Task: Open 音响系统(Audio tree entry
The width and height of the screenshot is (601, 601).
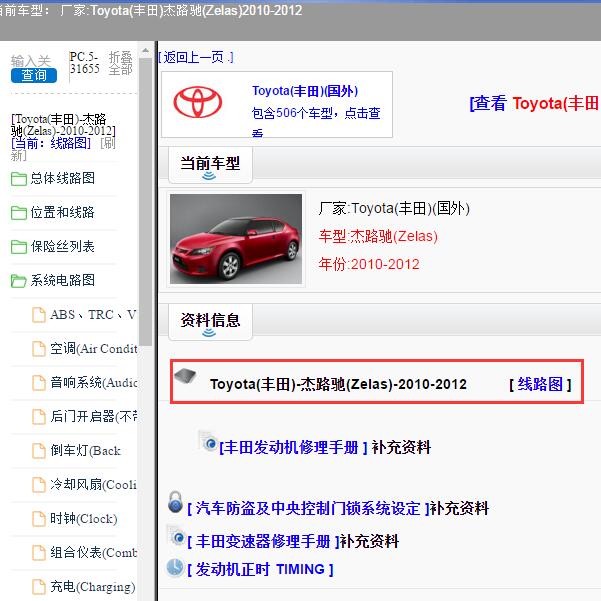Action: tap(94, 383)
